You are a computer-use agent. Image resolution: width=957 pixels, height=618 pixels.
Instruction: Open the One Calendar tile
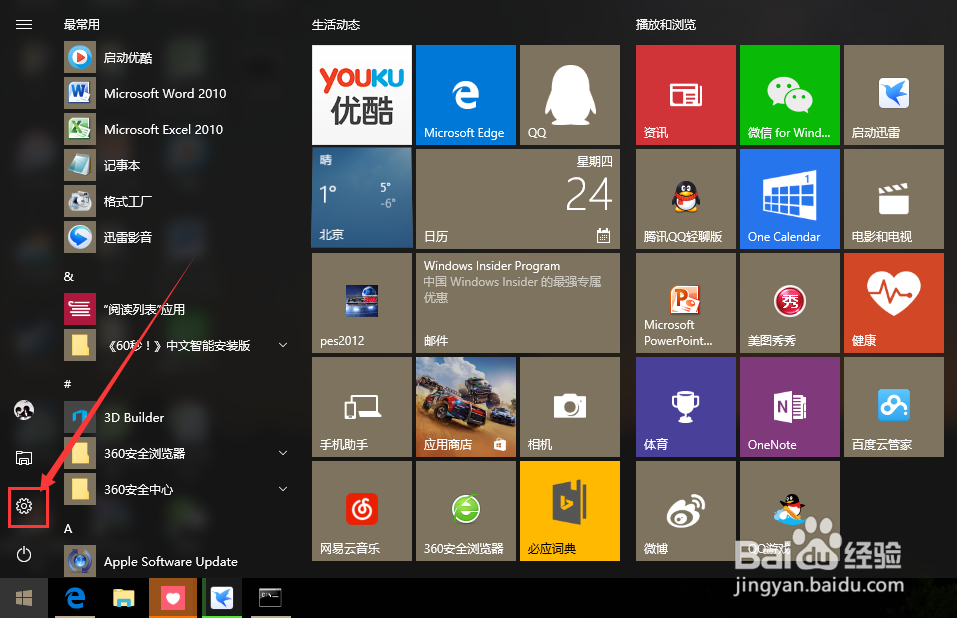click(x=790, y=199)
